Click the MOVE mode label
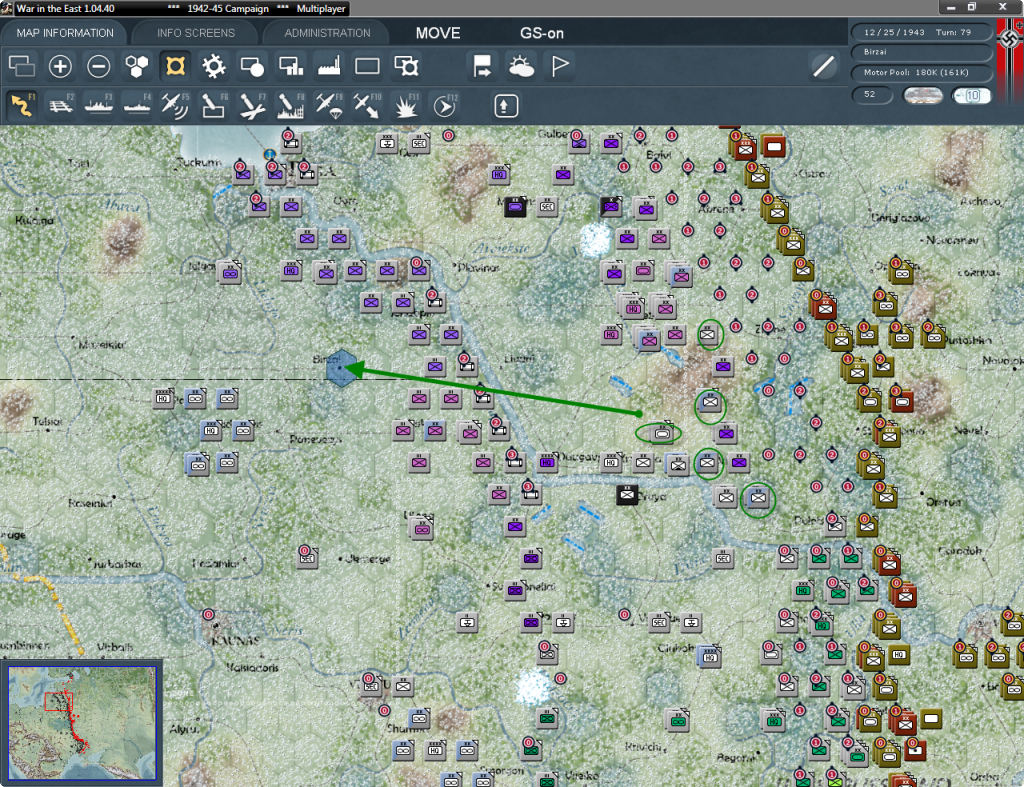The width and height of the screenshot is (1024, 787). tap(438, 33)
